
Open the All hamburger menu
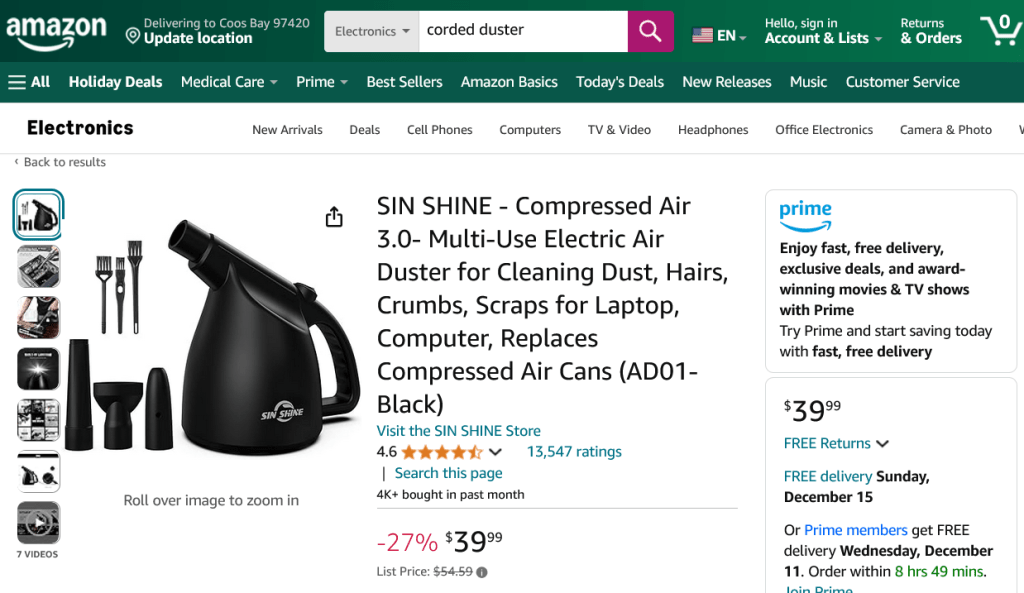click(29, 82)
